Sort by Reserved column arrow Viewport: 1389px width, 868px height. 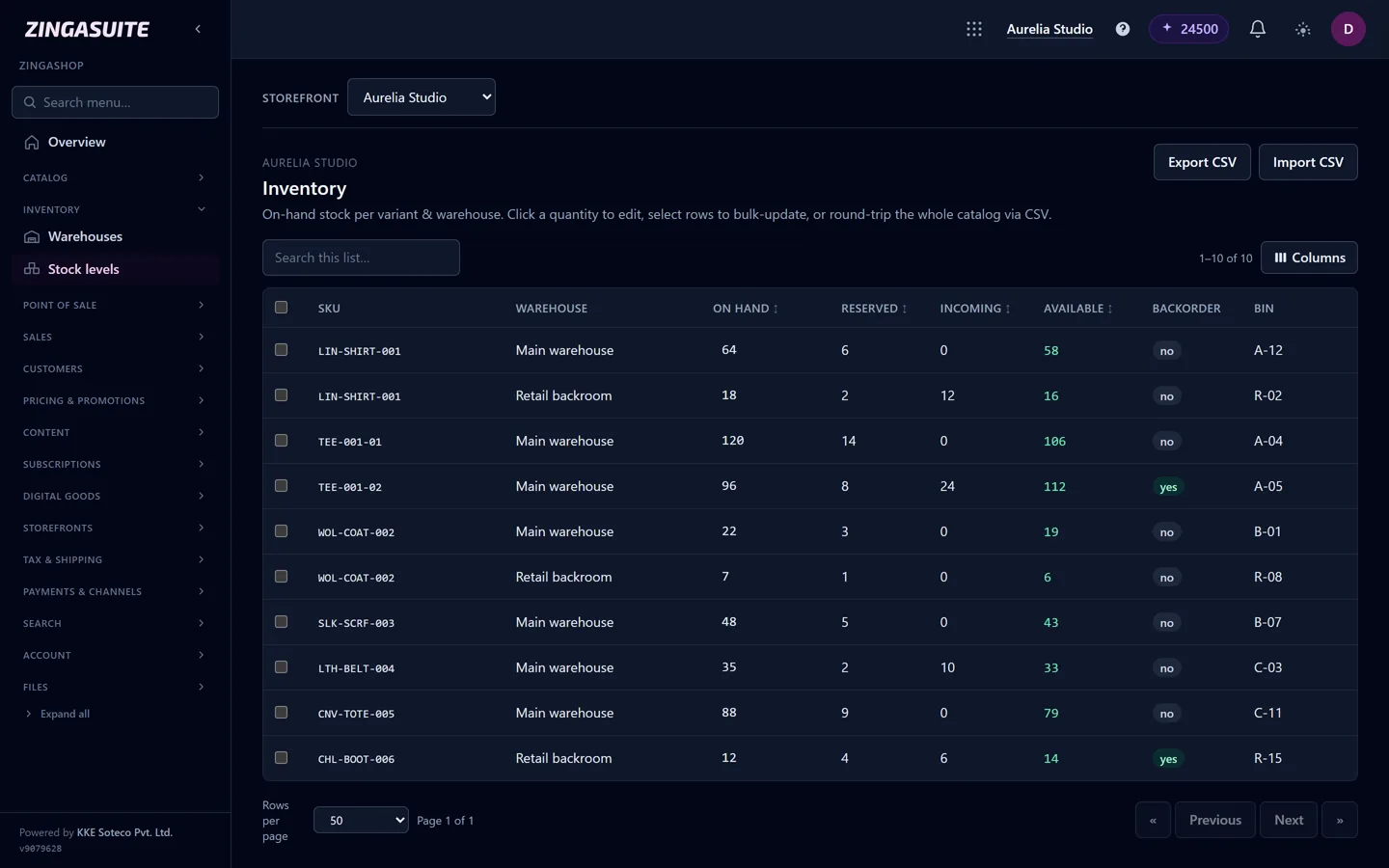point(904,309)
